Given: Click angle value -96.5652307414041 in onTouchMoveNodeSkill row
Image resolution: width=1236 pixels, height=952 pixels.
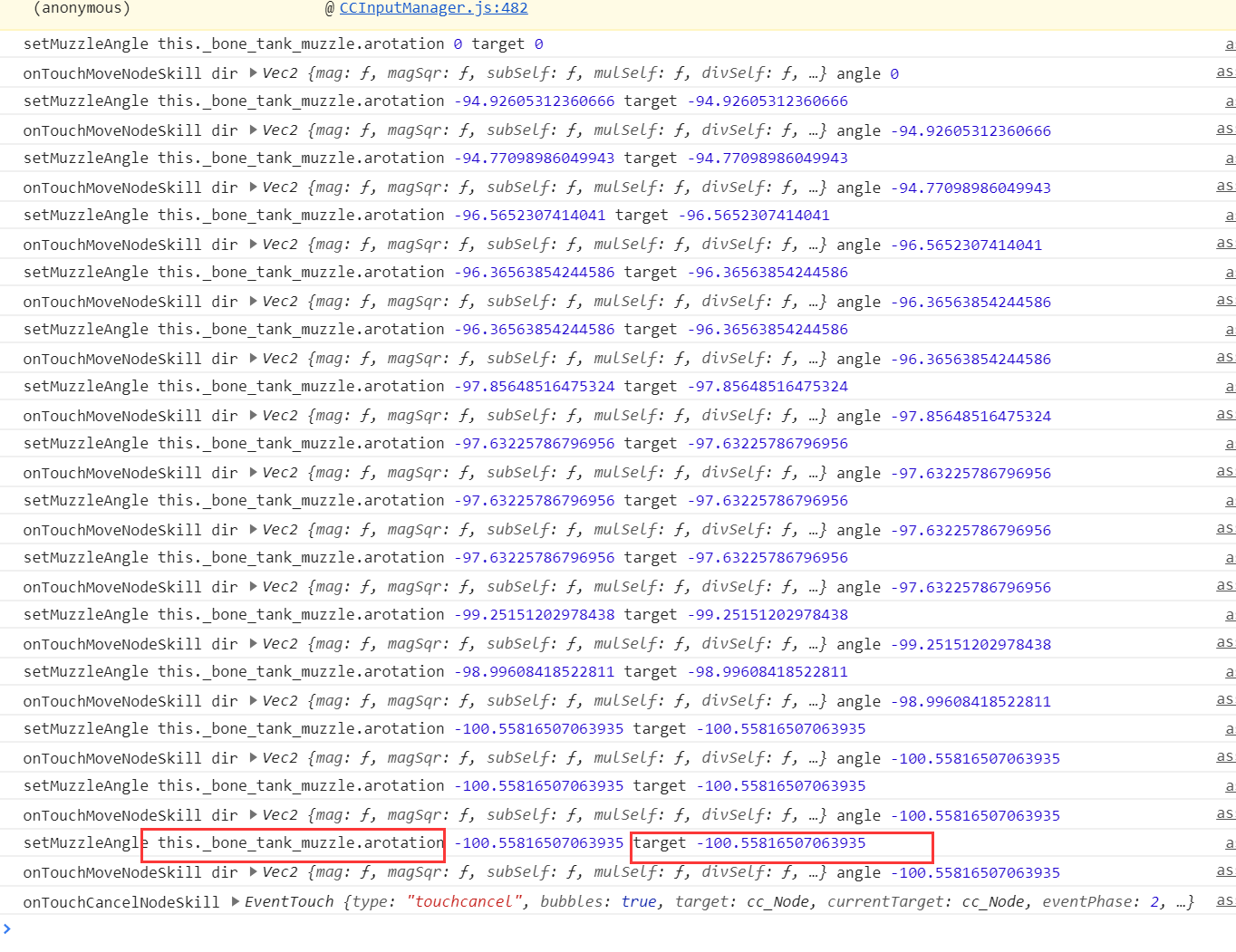Looking at the screenshot, I should coord(966,245).
